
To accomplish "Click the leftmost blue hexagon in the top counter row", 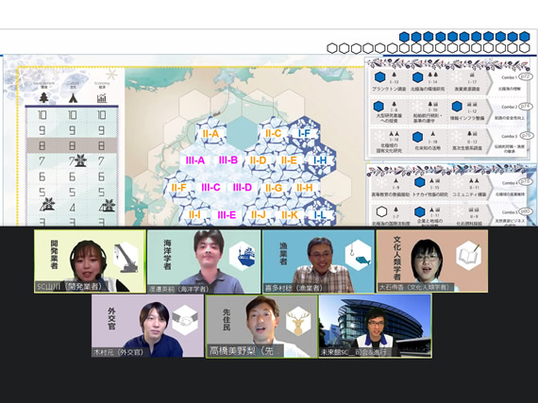I will (404, 37).
